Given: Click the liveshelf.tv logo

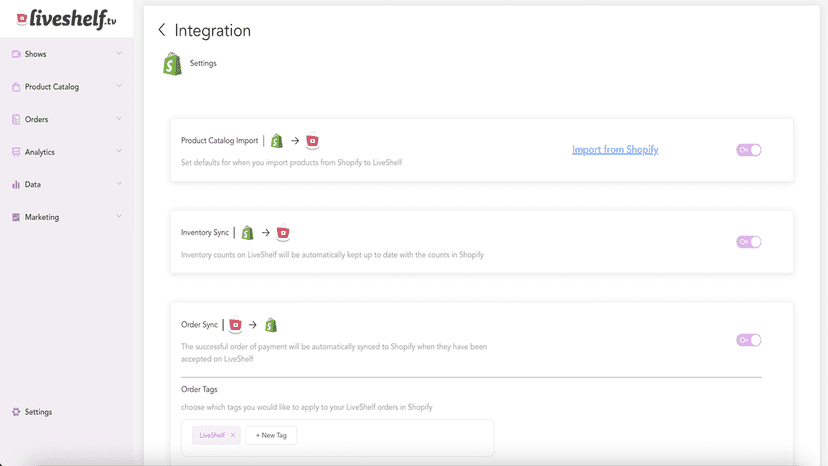Looking at the screenshot, I should pos(66,19).
